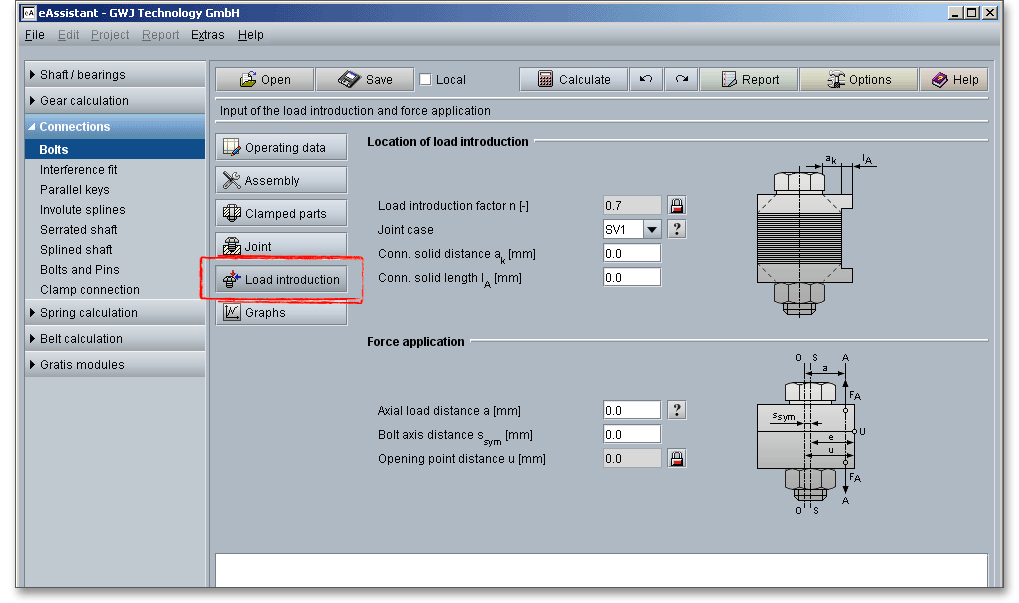Open the Options dialog
Screen dimensions: 1019x603
coord(859,80)
